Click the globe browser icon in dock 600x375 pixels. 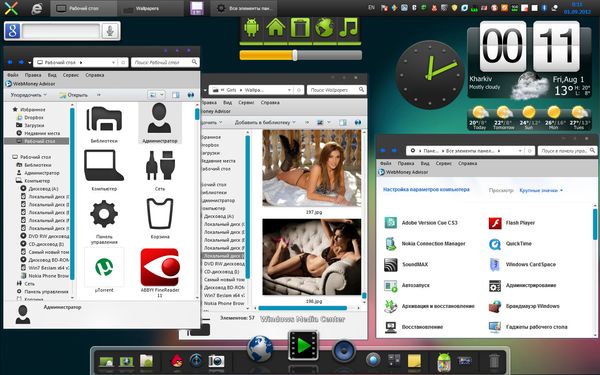pyautogui.click(x=260, y=349)
